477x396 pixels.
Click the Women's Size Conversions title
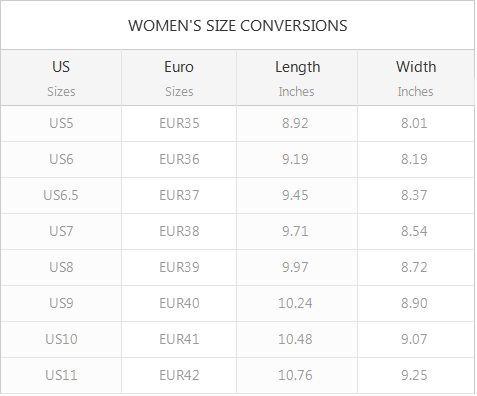(238, 26)
